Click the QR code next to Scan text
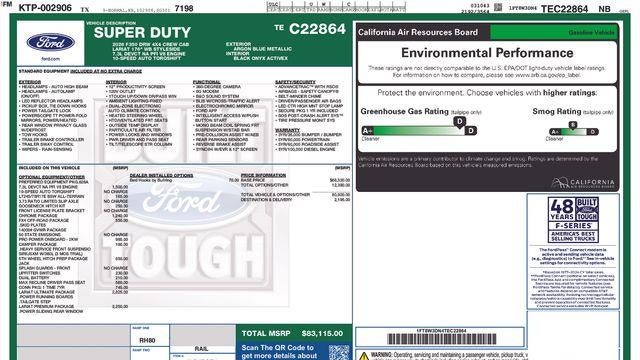This screenshot has height=360, width=640. click(x=339, y=353)
